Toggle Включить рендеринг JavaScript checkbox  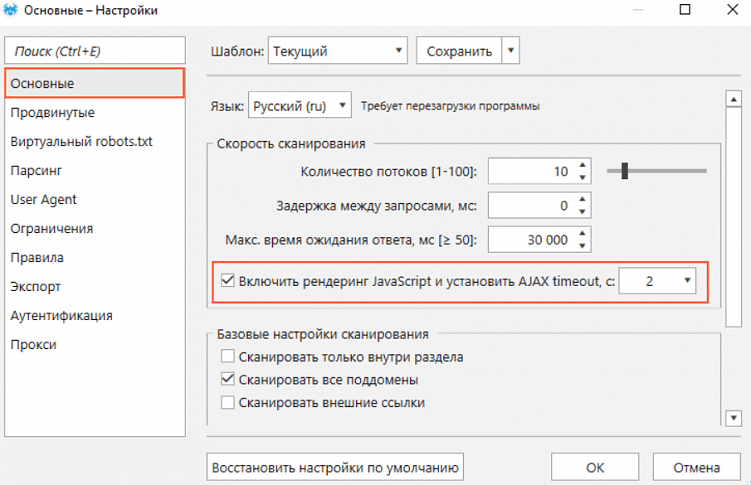pos(228,281)
